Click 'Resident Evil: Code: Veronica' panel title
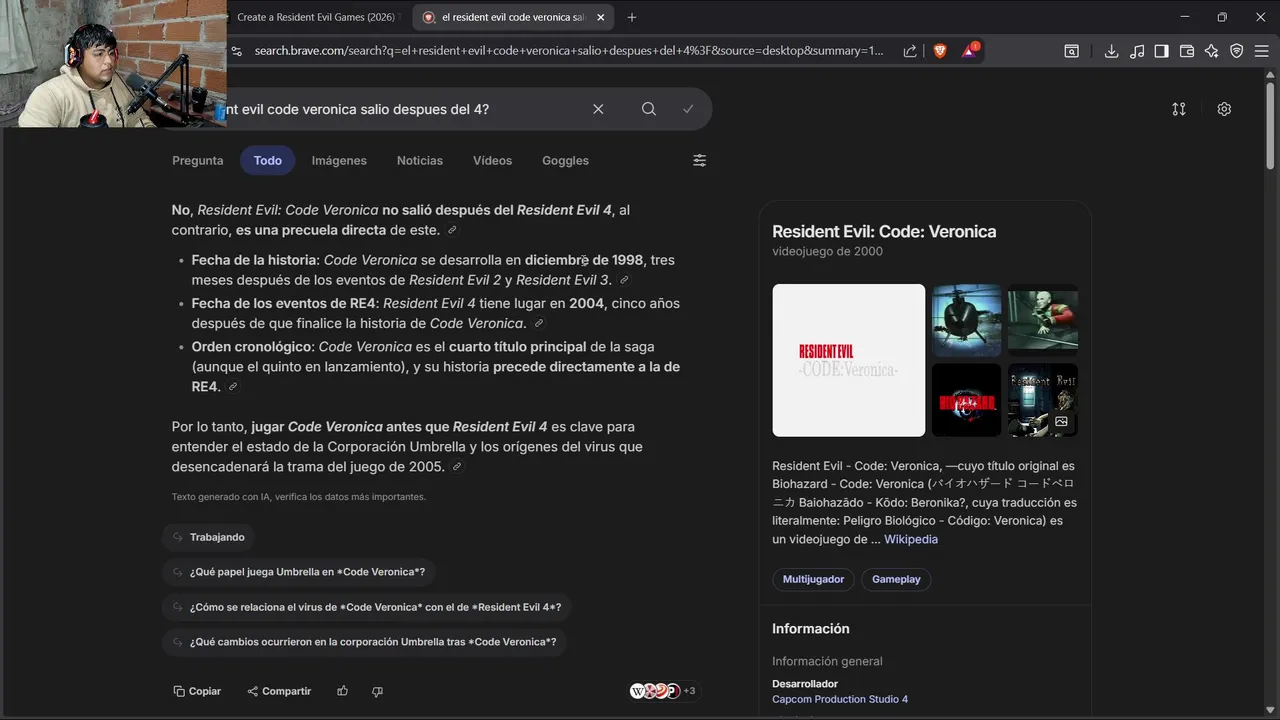This screenshot has width=1280, height=720. tap(884, 231)
